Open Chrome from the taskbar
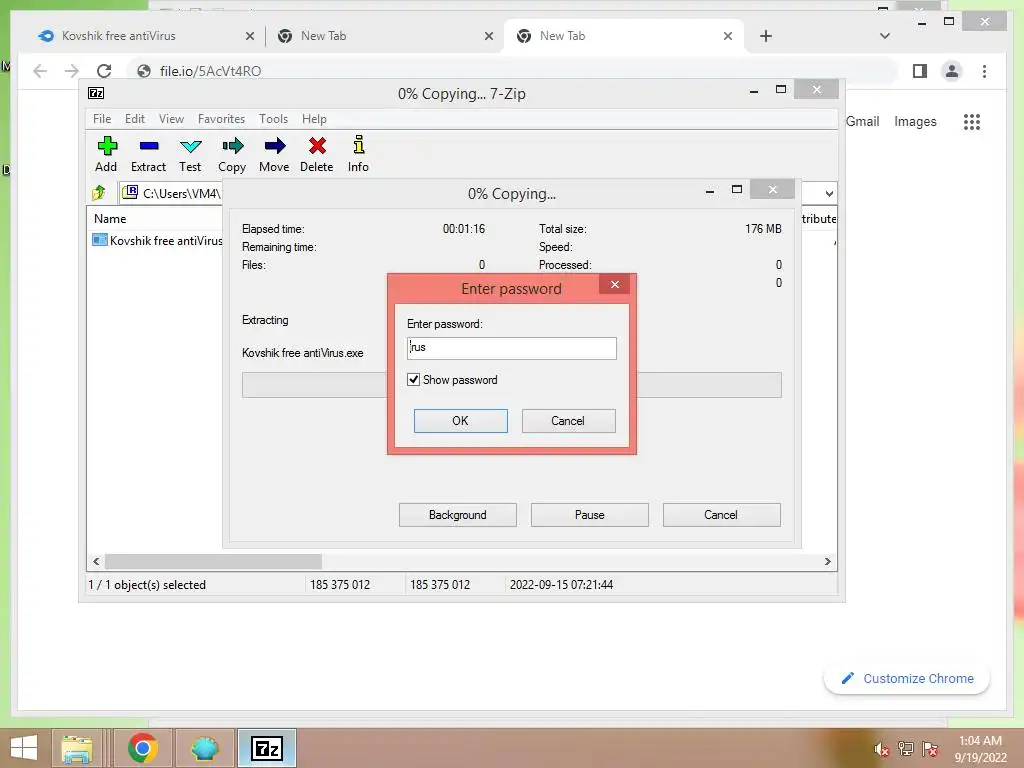Screen dimensions: 1024x768 [x=142, y=748]
